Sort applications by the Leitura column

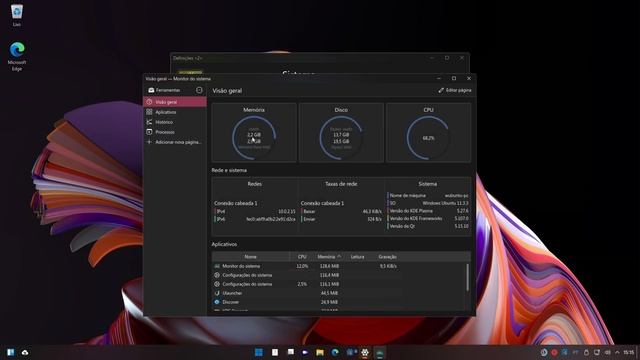tap(358, 257)
